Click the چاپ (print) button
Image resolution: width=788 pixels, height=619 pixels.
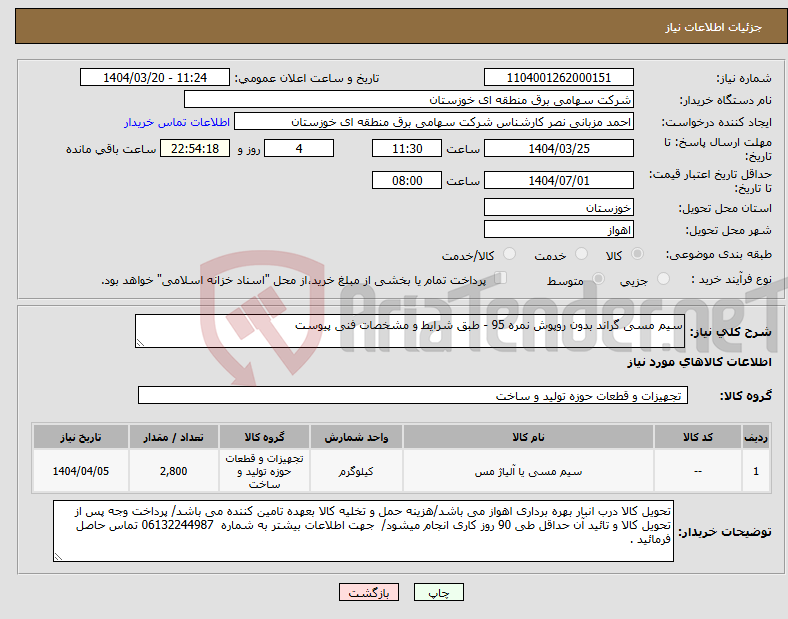pyautogui.click(x=438, y=592)
